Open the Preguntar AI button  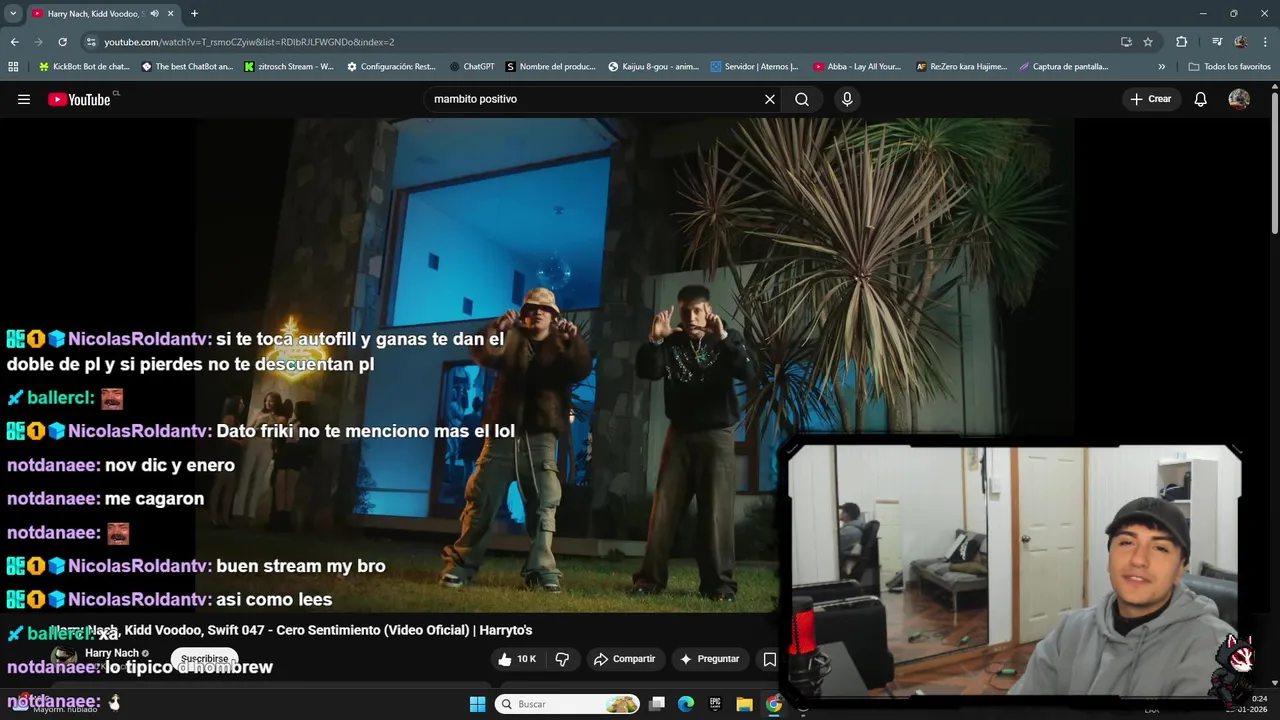[x=709, y=659]
